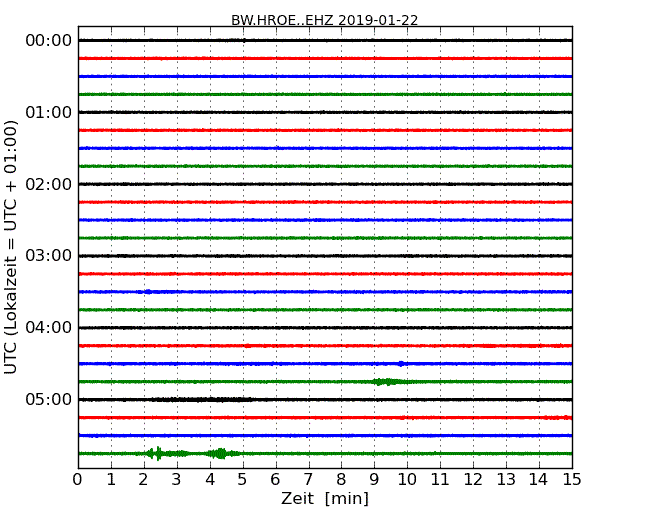Viewport: 650px width, 520px height.
Task: Click the 03:00 y-axis tick label
Action: coord(49,256)
